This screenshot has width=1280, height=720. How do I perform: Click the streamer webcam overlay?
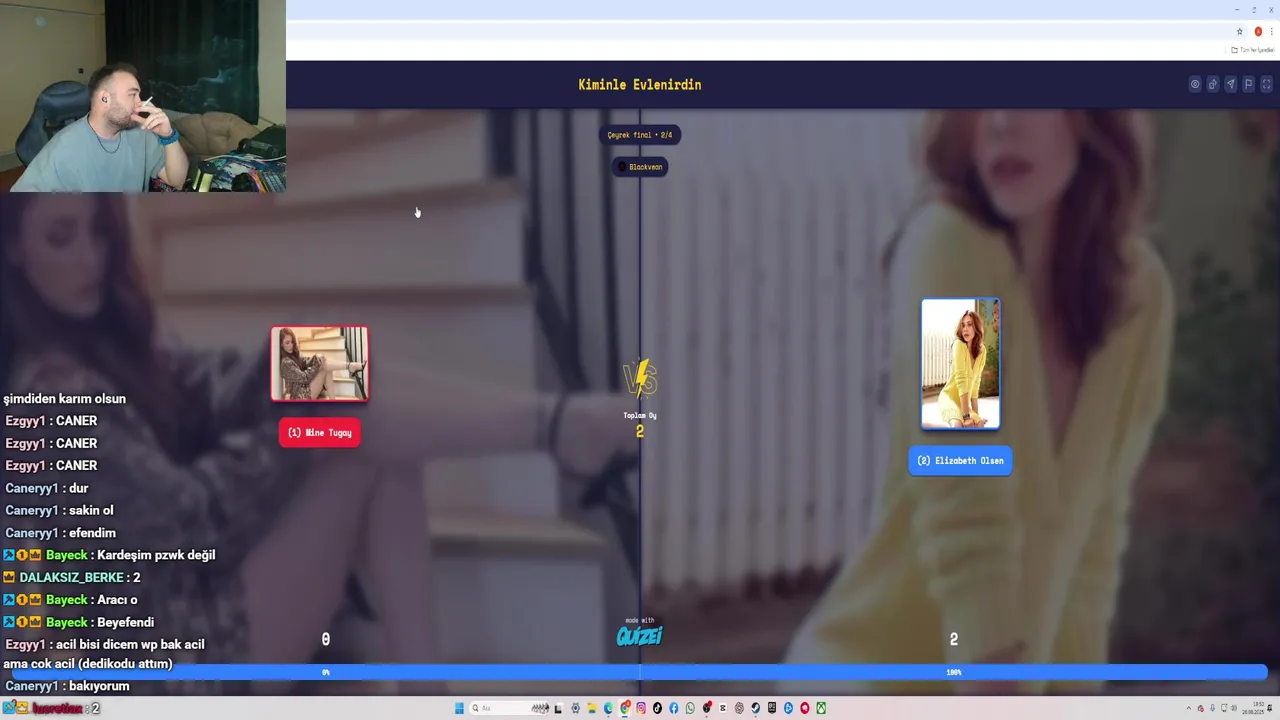tap(143, 96)
